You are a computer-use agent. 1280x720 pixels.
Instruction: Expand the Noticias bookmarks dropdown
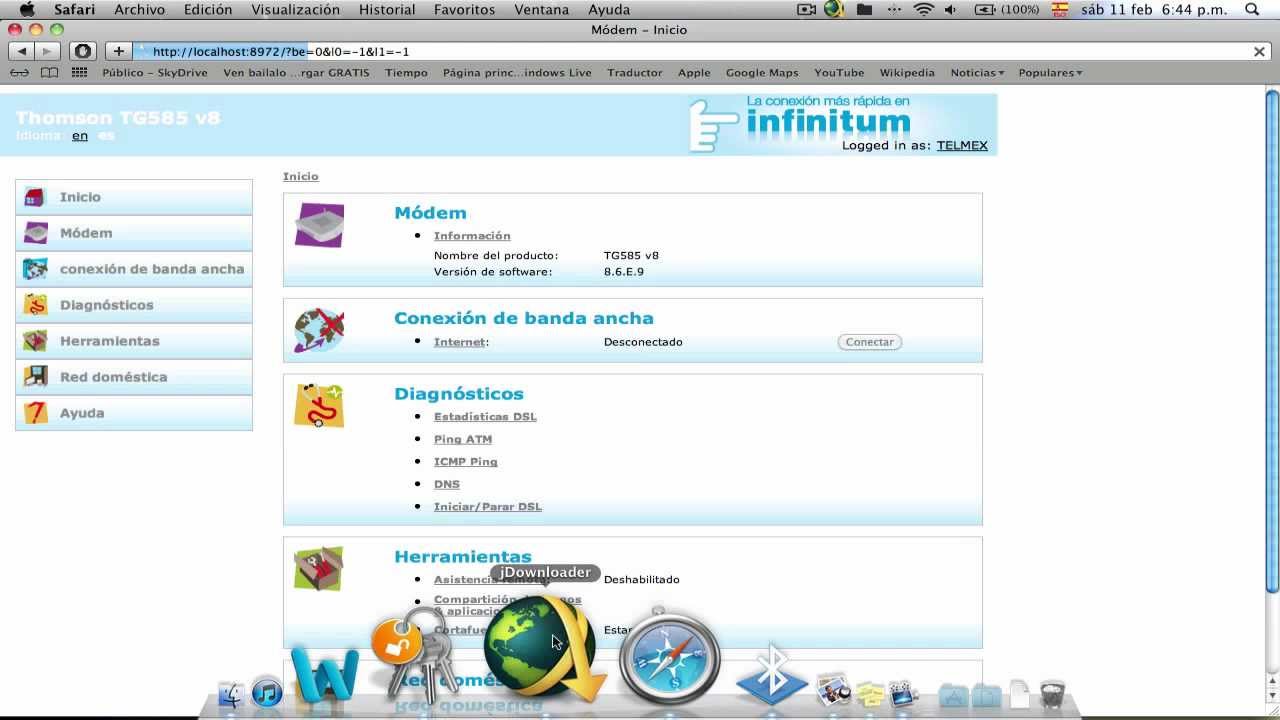977,73
